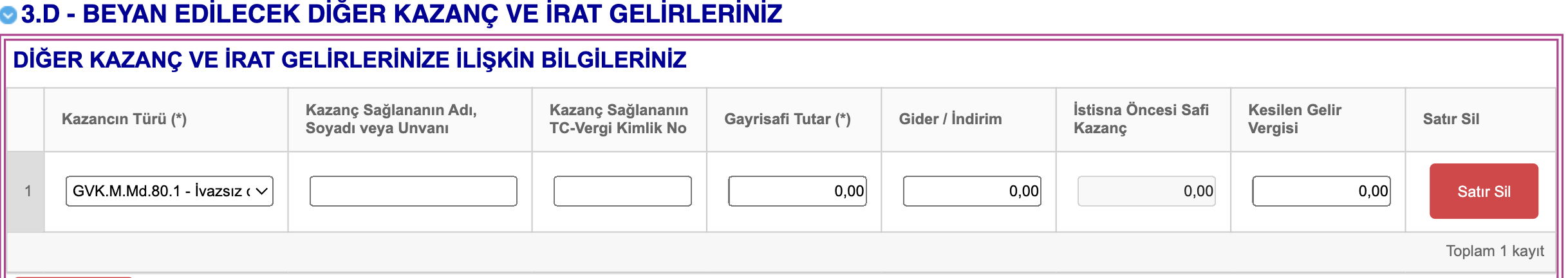Focus the TC-Vergi Kimlik No input field
Viewport: 1568px width, 278px height.
pos(622,191)
